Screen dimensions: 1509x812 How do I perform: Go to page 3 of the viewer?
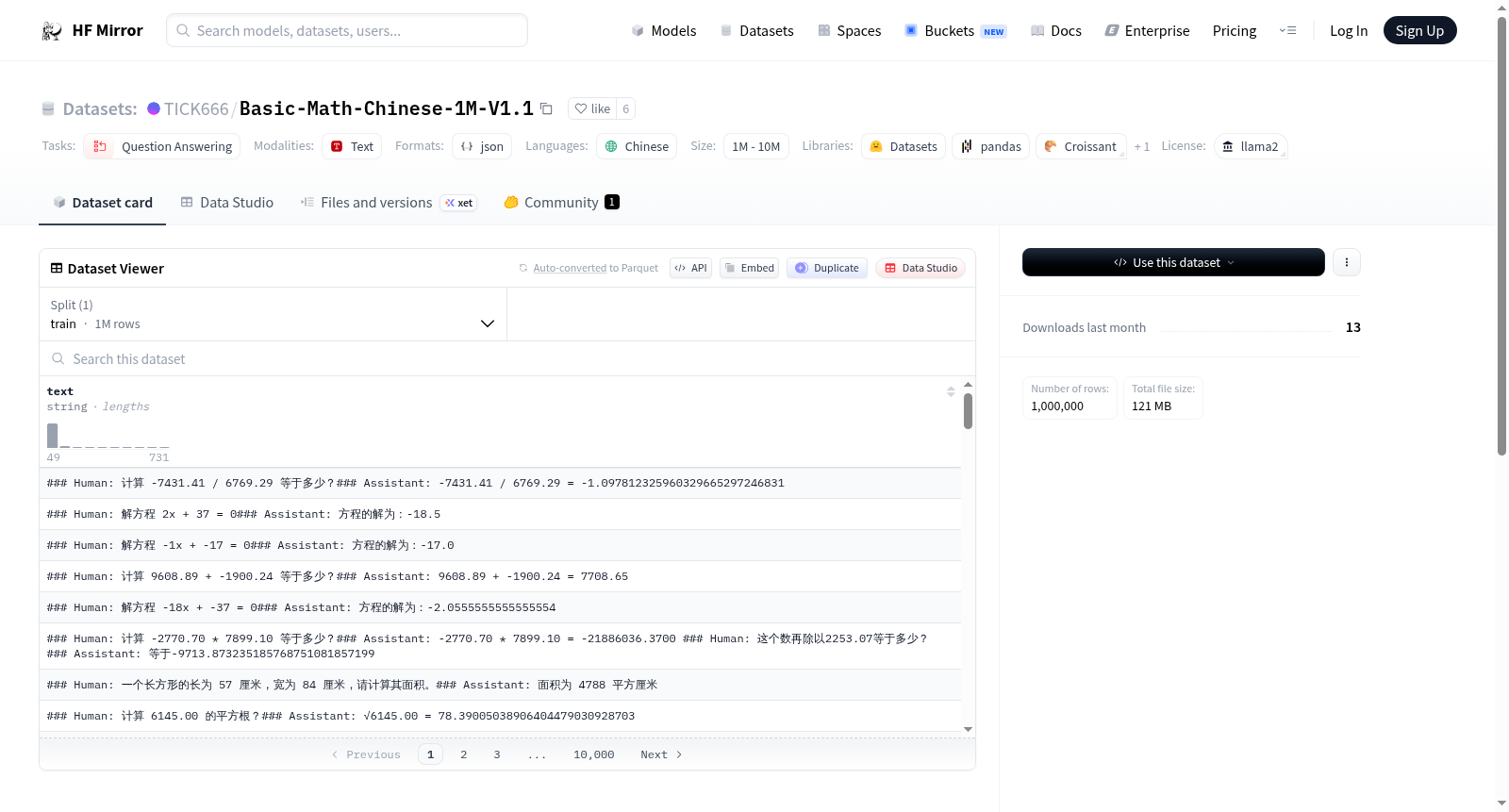(497, 754)
